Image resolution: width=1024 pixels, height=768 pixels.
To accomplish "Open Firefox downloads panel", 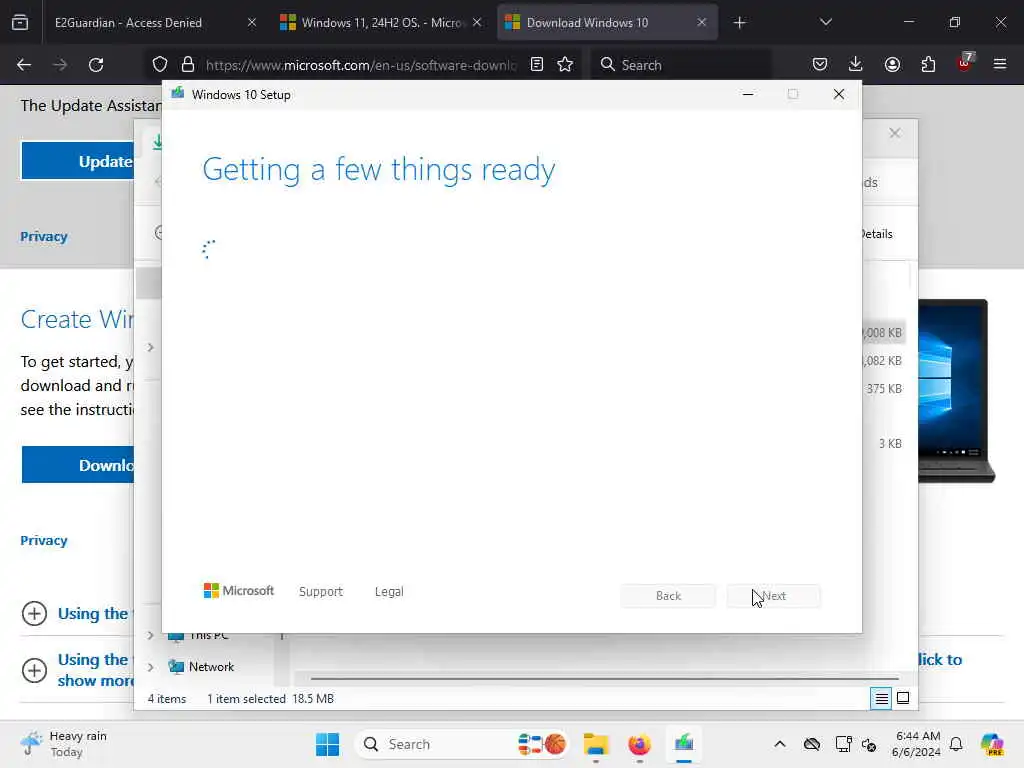I will tap(856, 65).
